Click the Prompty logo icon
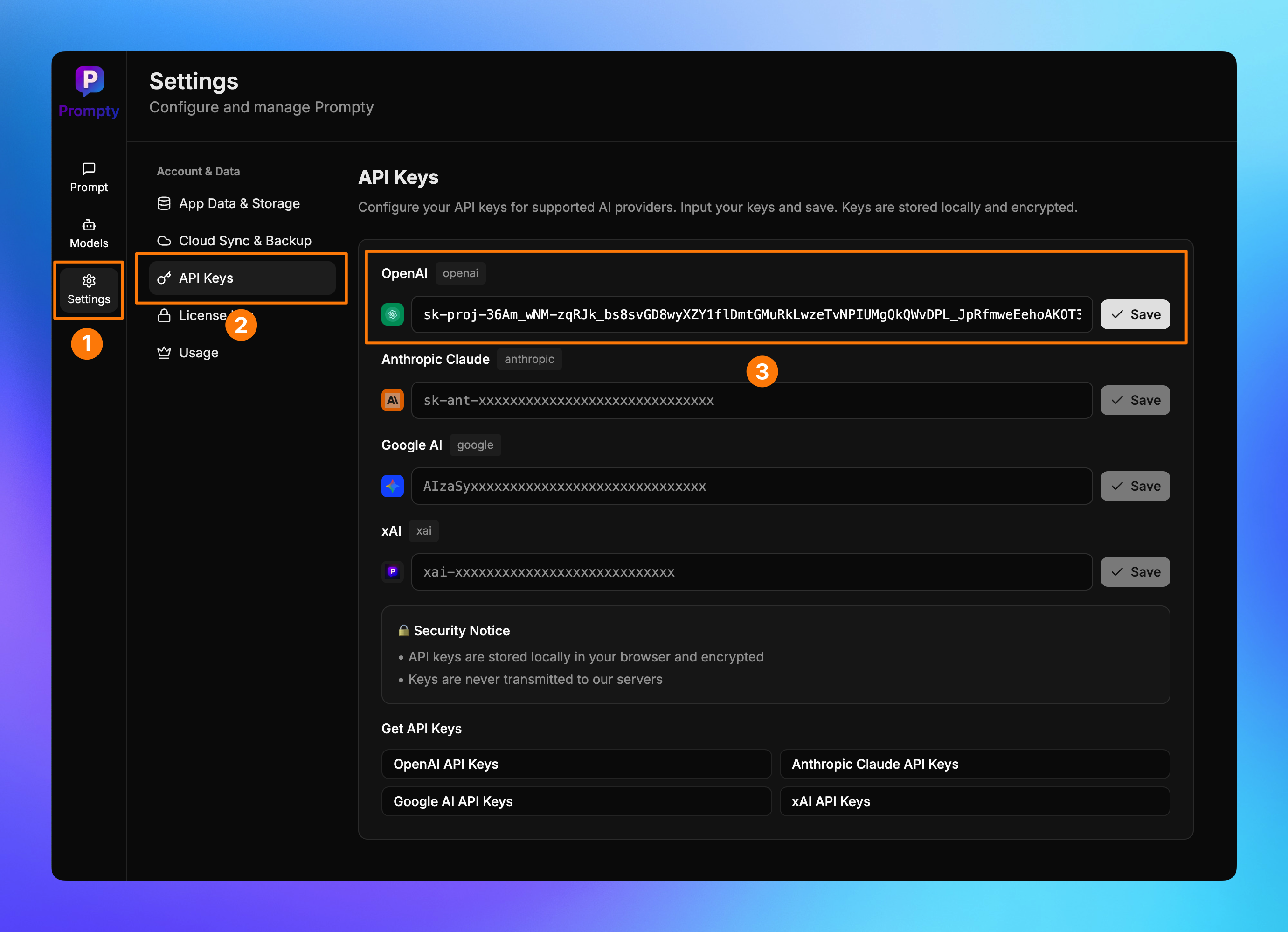Viewport: 1288px width, 932px height. (x=89, y=80)
